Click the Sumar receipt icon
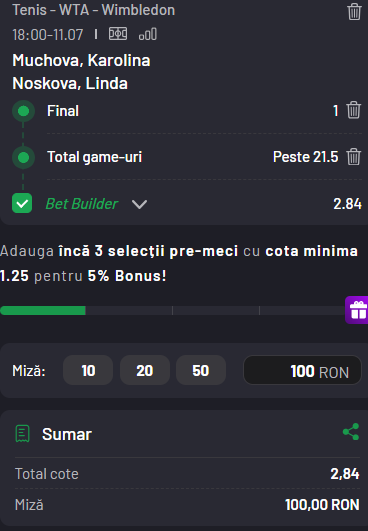Image resolution: width=368 pixels, height=531 pixels. (x=23, y=434)
